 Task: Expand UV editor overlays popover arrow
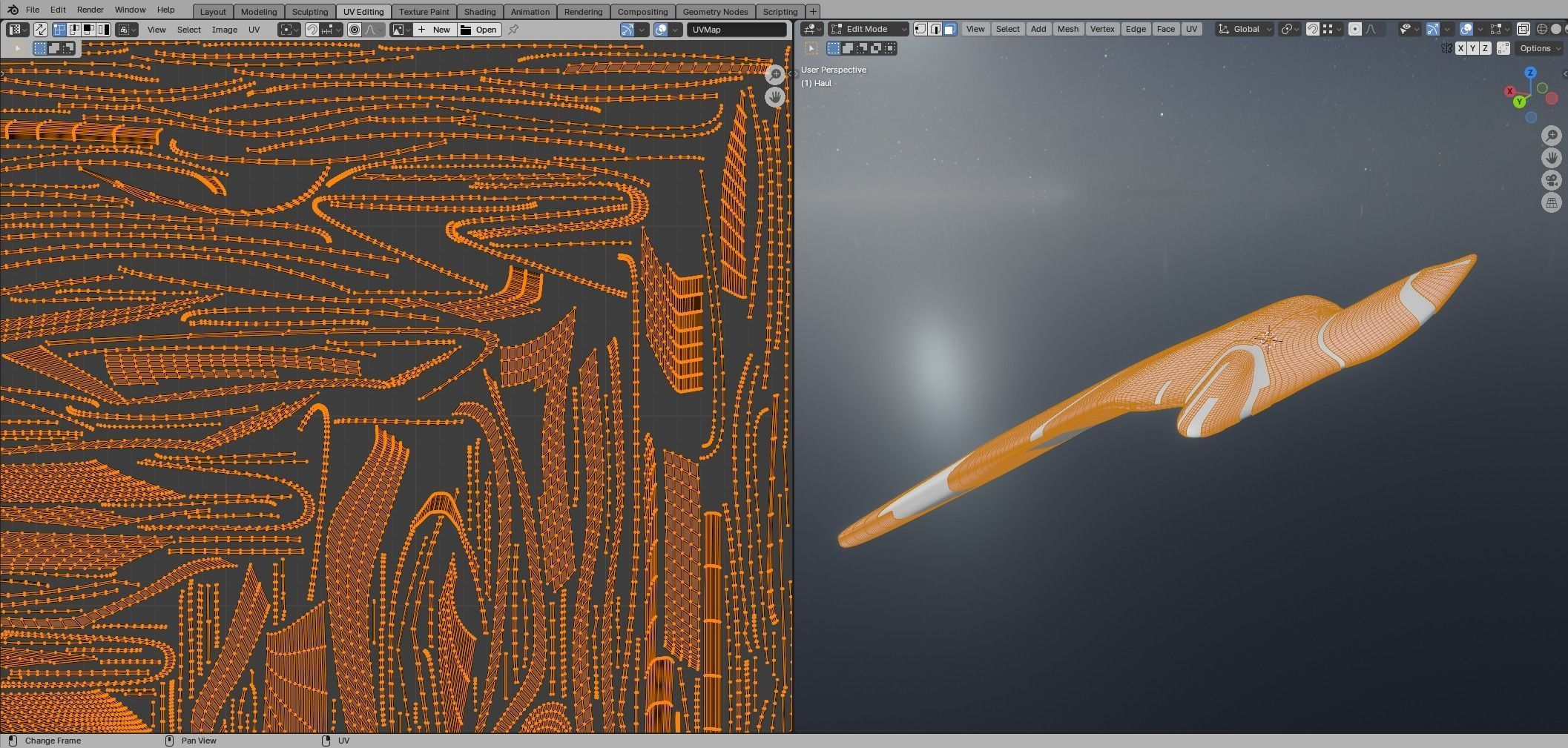[x=675, y=30]
